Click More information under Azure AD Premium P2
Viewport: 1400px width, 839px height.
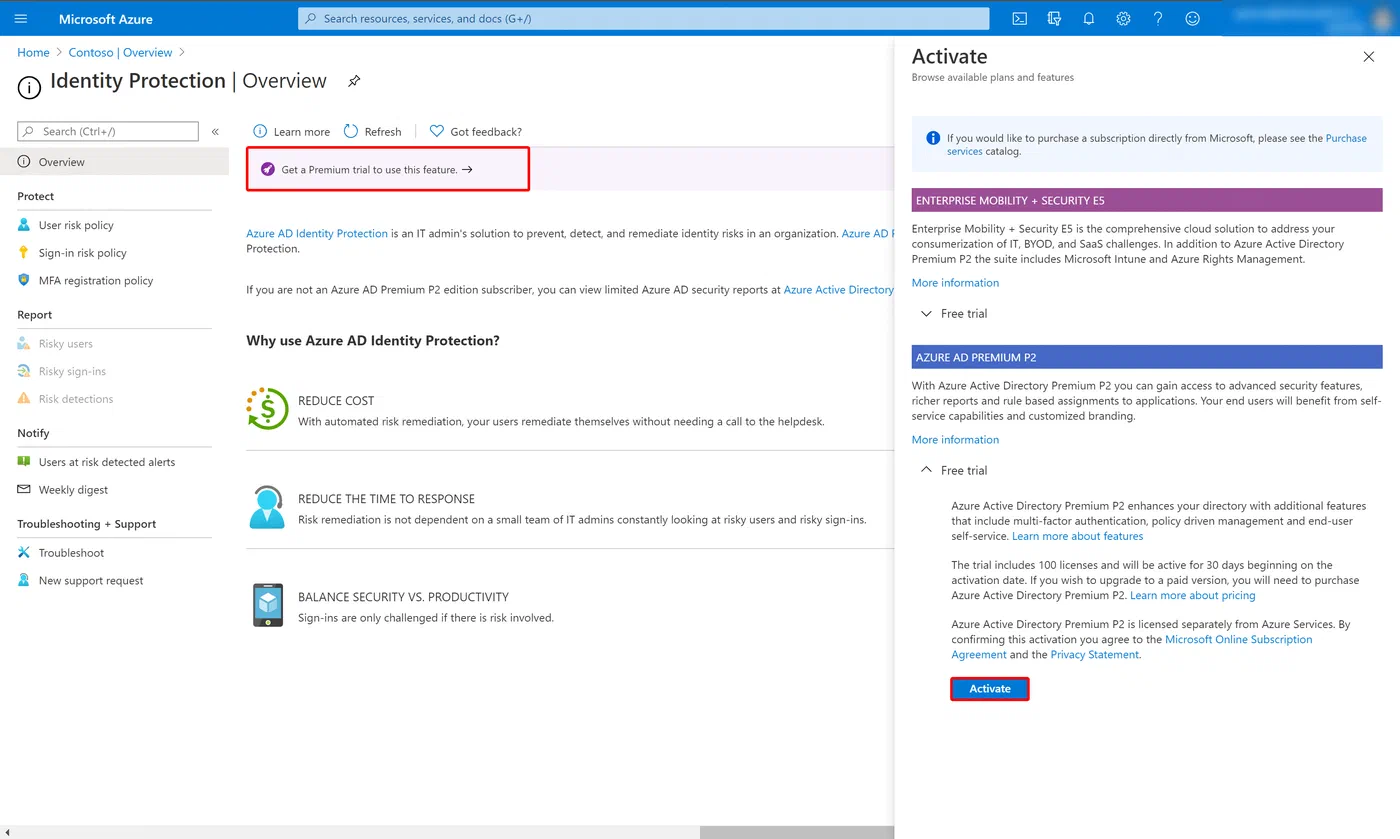point(955,440)
